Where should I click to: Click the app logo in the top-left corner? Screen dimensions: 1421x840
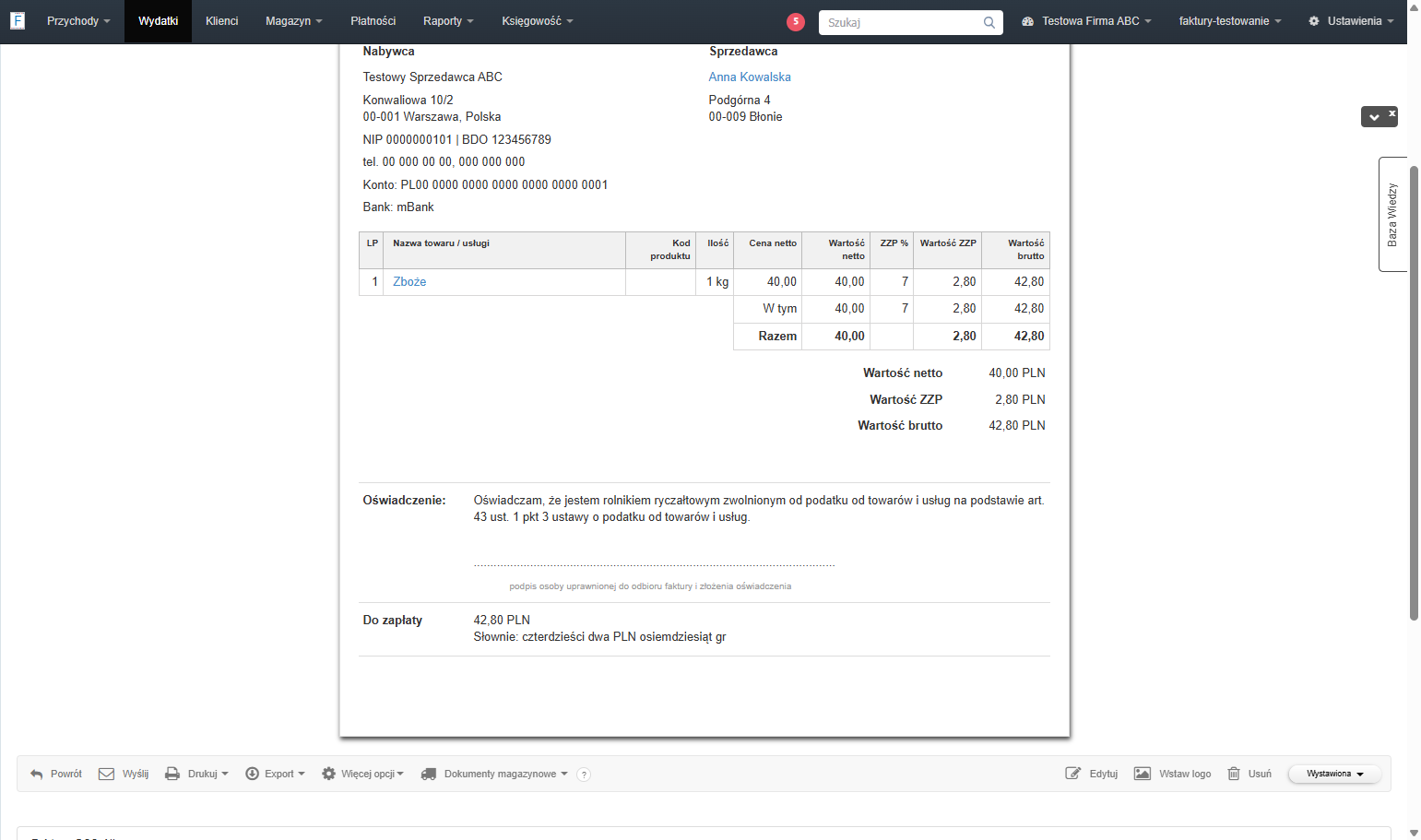(x=18, y=21)
